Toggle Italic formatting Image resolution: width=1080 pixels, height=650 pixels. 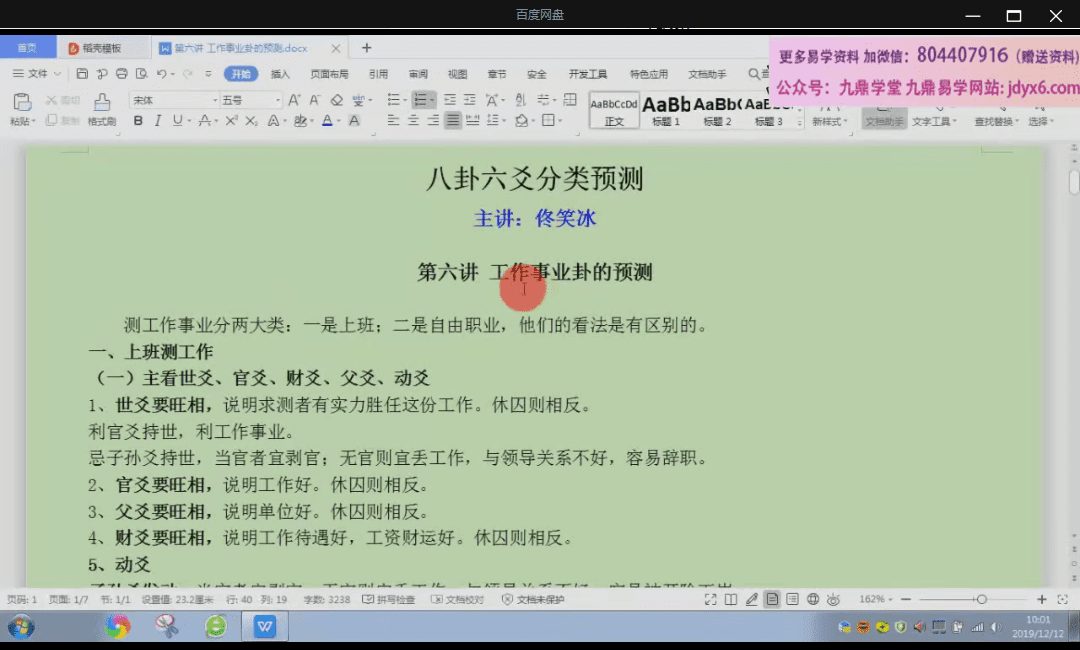[156, 121]
